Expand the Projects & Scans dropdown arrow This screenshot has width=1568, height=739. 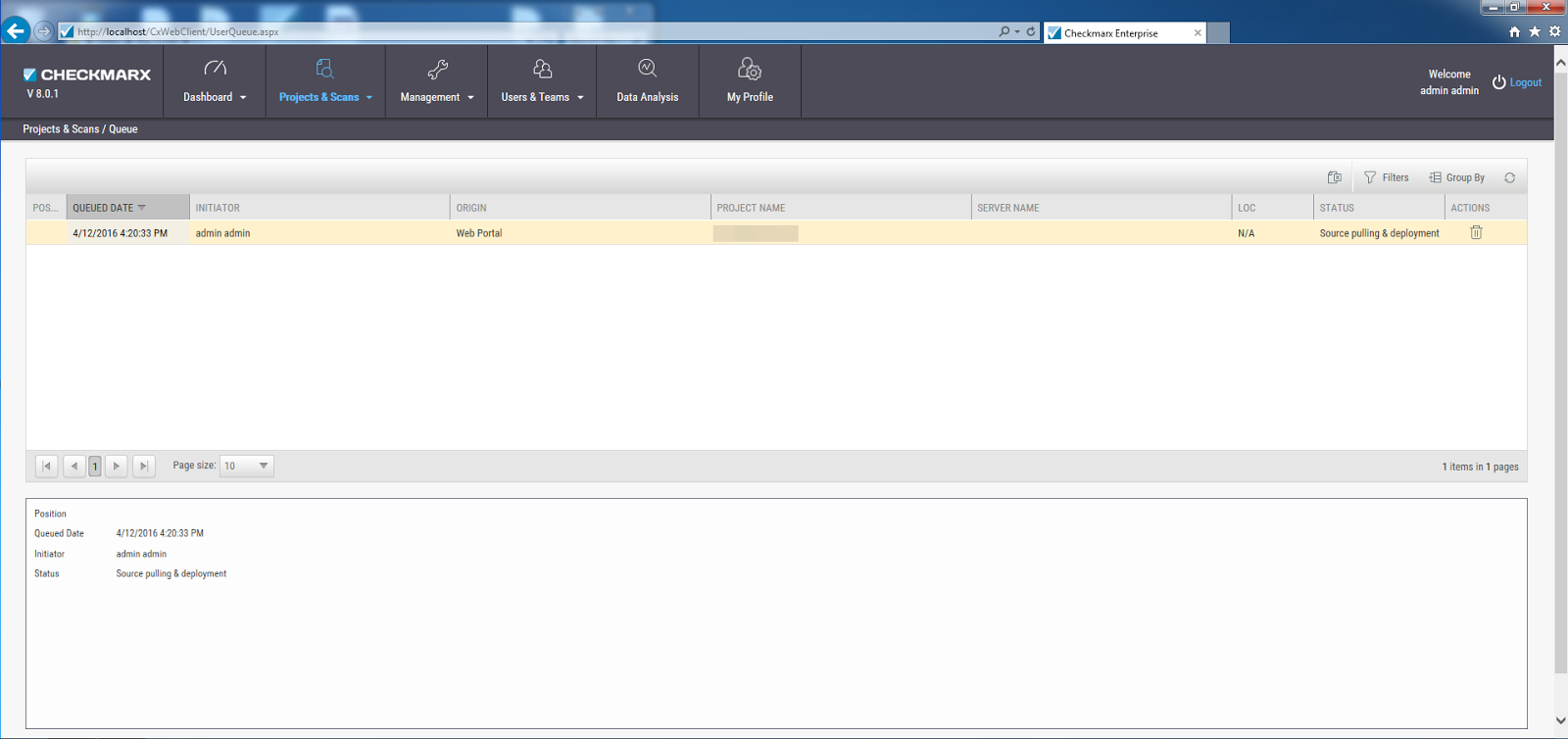click(369, 97)
